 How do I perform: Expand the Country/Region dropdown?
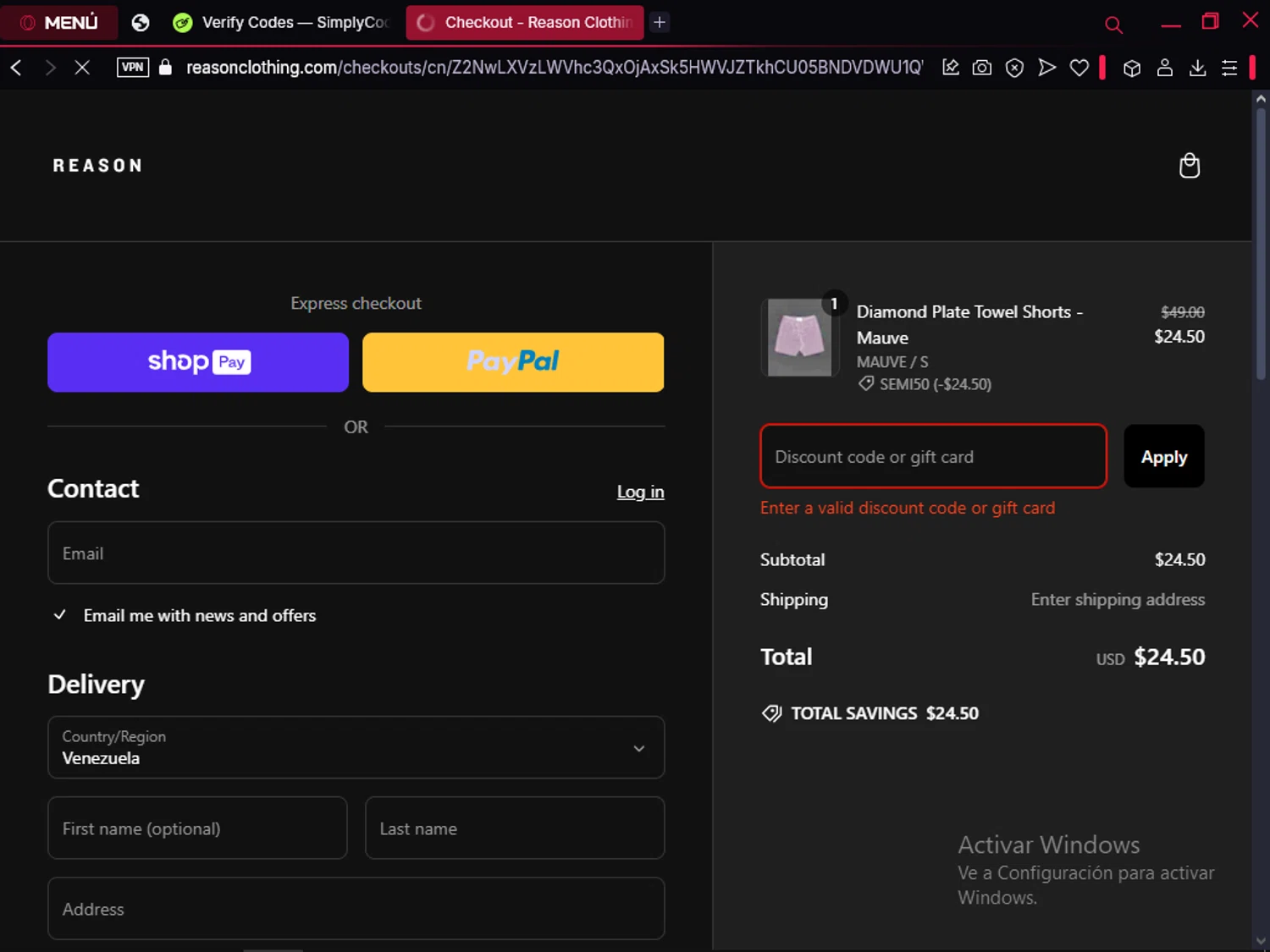click(x=356, y=747)
